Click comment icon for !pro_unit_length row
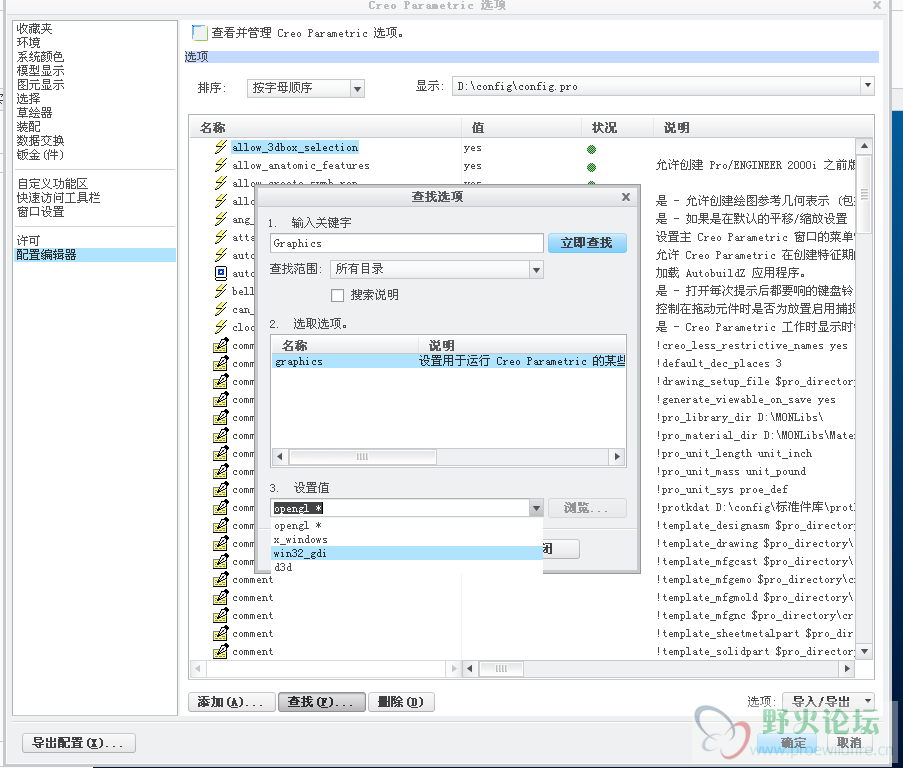The width and height of the screenshot is (903, 768). tap(221, 453)
